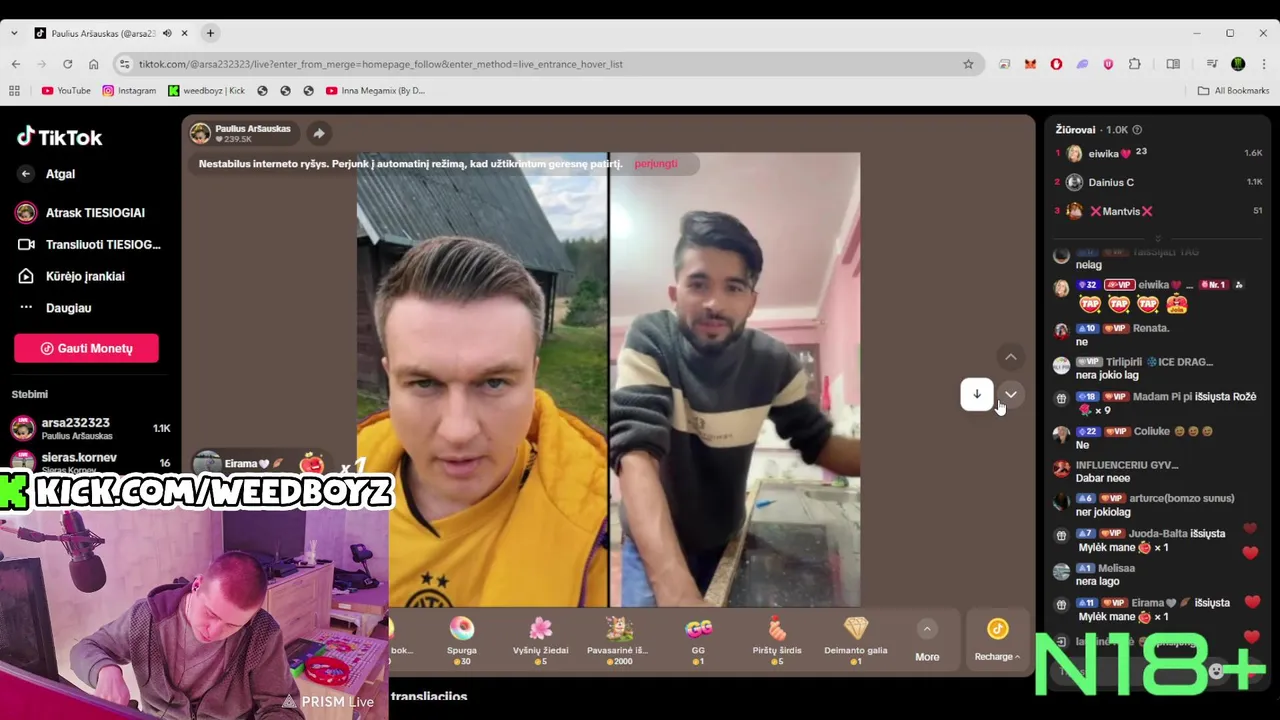Click Melisaa chat username
The width and height of the screenshot is (1280, 720).
[x=1117, y=568]
